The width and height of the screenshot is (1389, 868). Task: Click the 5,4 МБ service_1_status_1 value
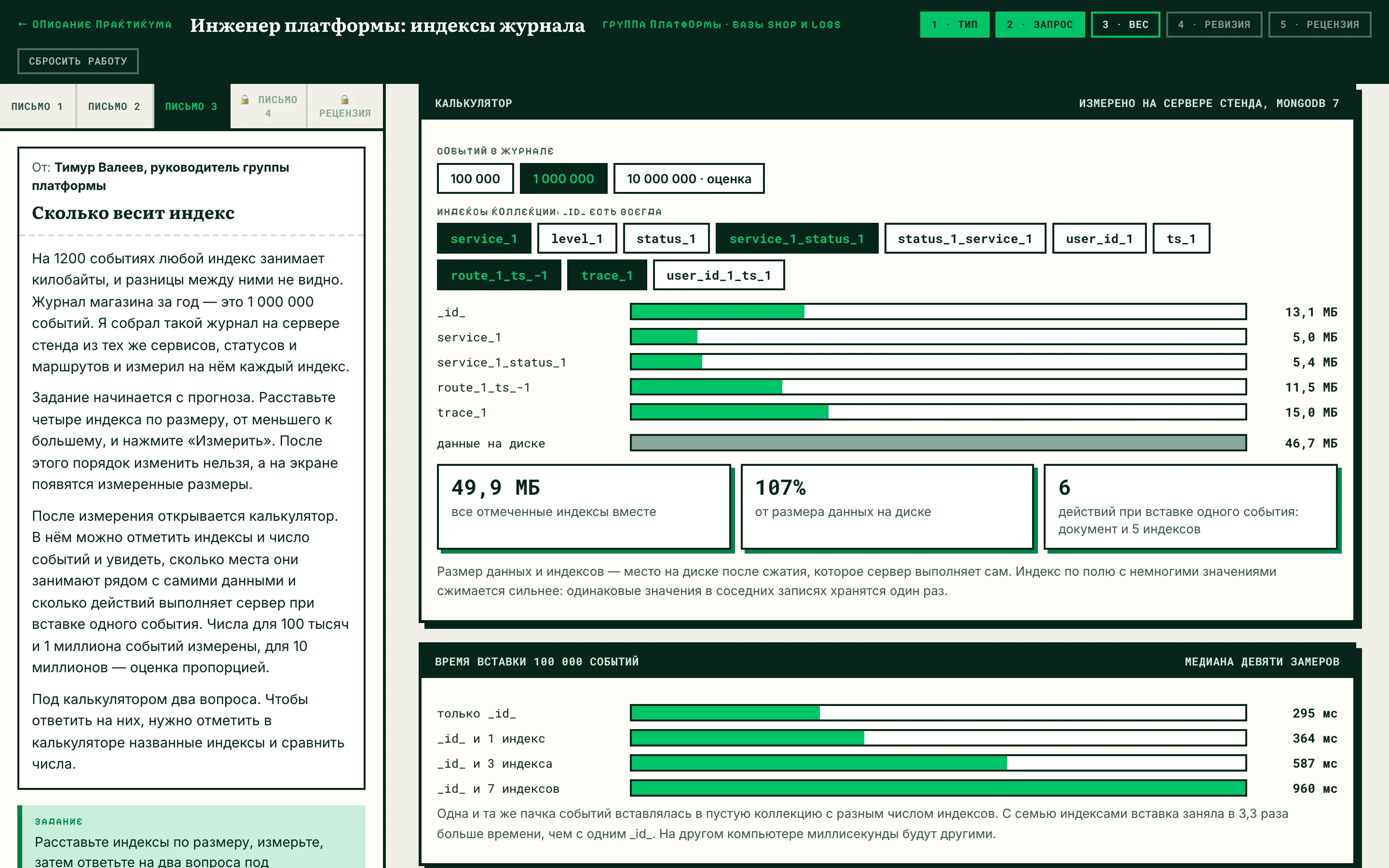[x=1314, y=362]
